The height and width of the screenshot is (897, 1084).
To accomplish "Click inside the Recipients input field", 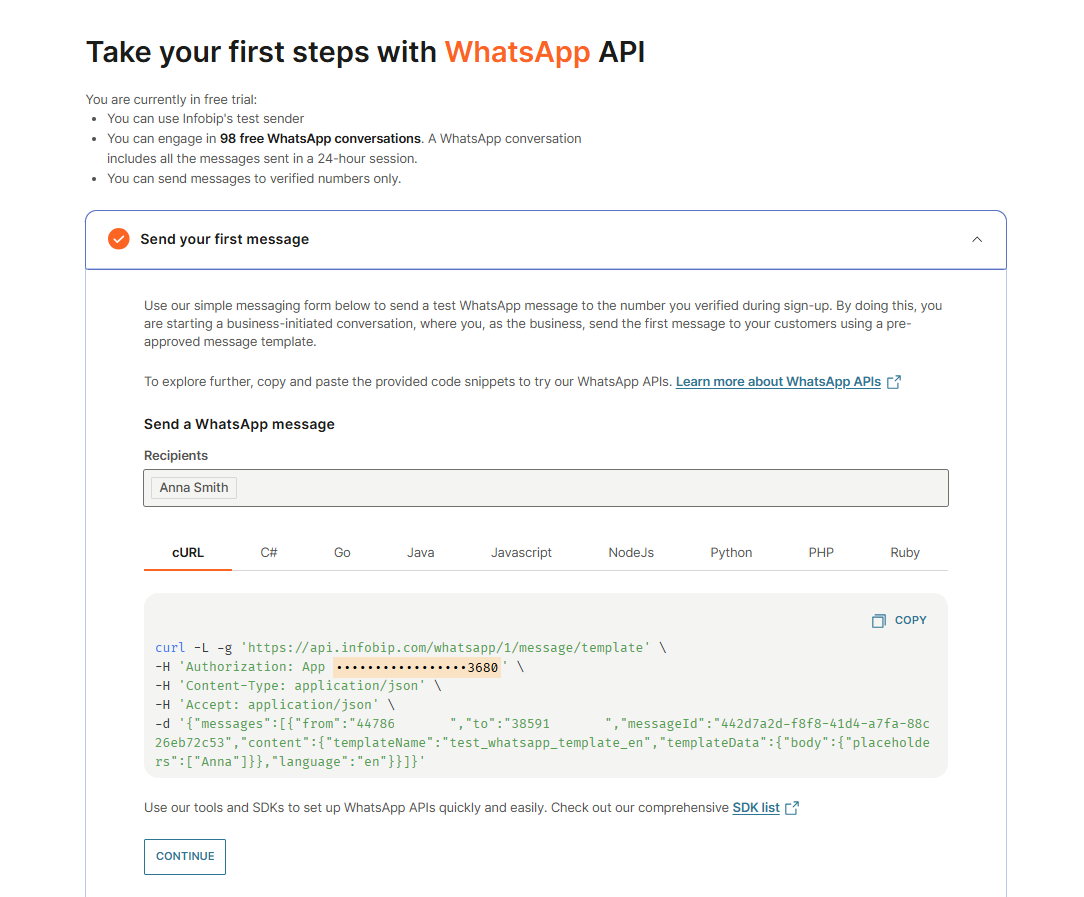I will point(545,488).
